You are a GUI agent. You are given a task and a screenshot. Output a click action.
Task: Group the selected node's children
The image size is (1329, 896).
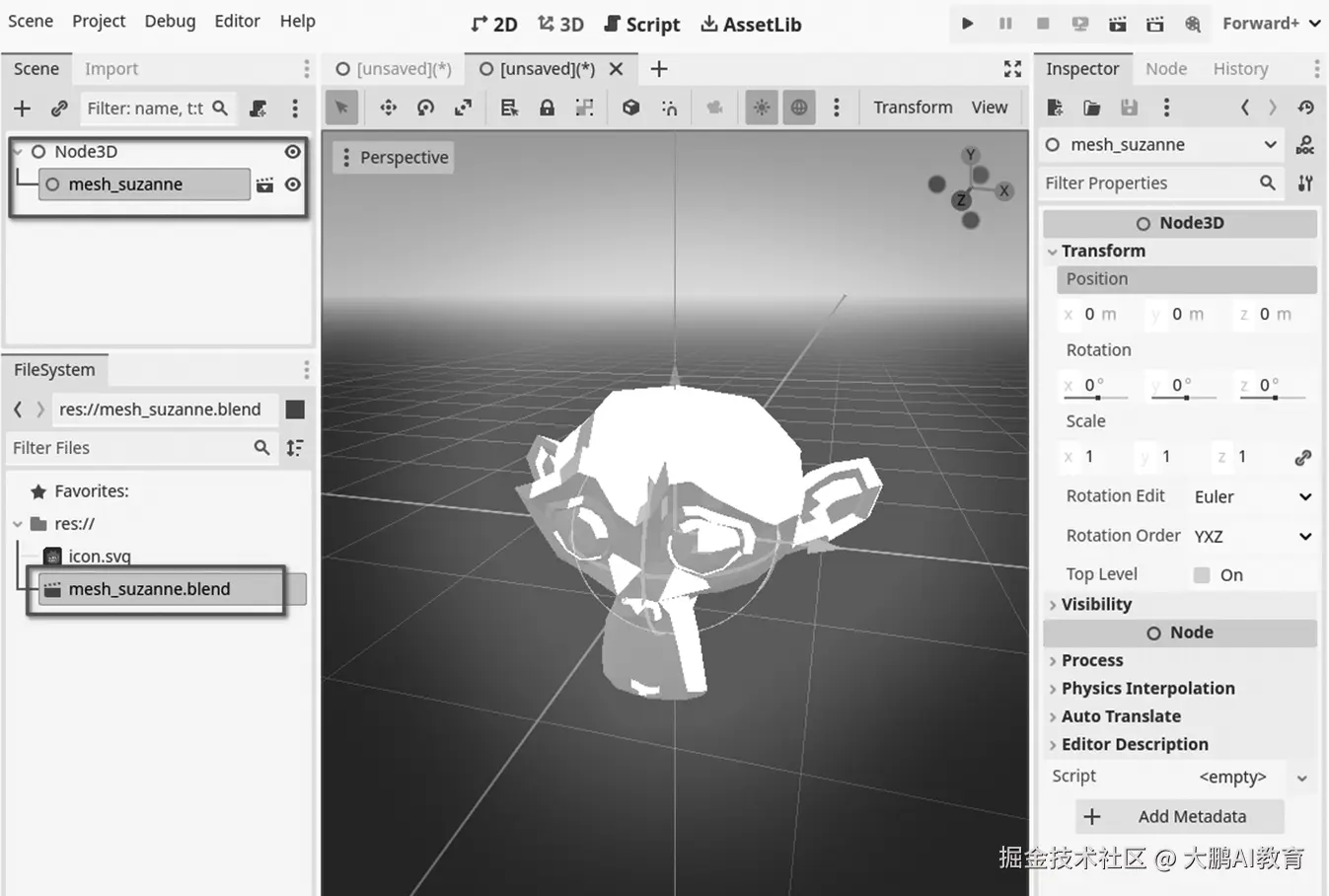(x=584, y=108)
